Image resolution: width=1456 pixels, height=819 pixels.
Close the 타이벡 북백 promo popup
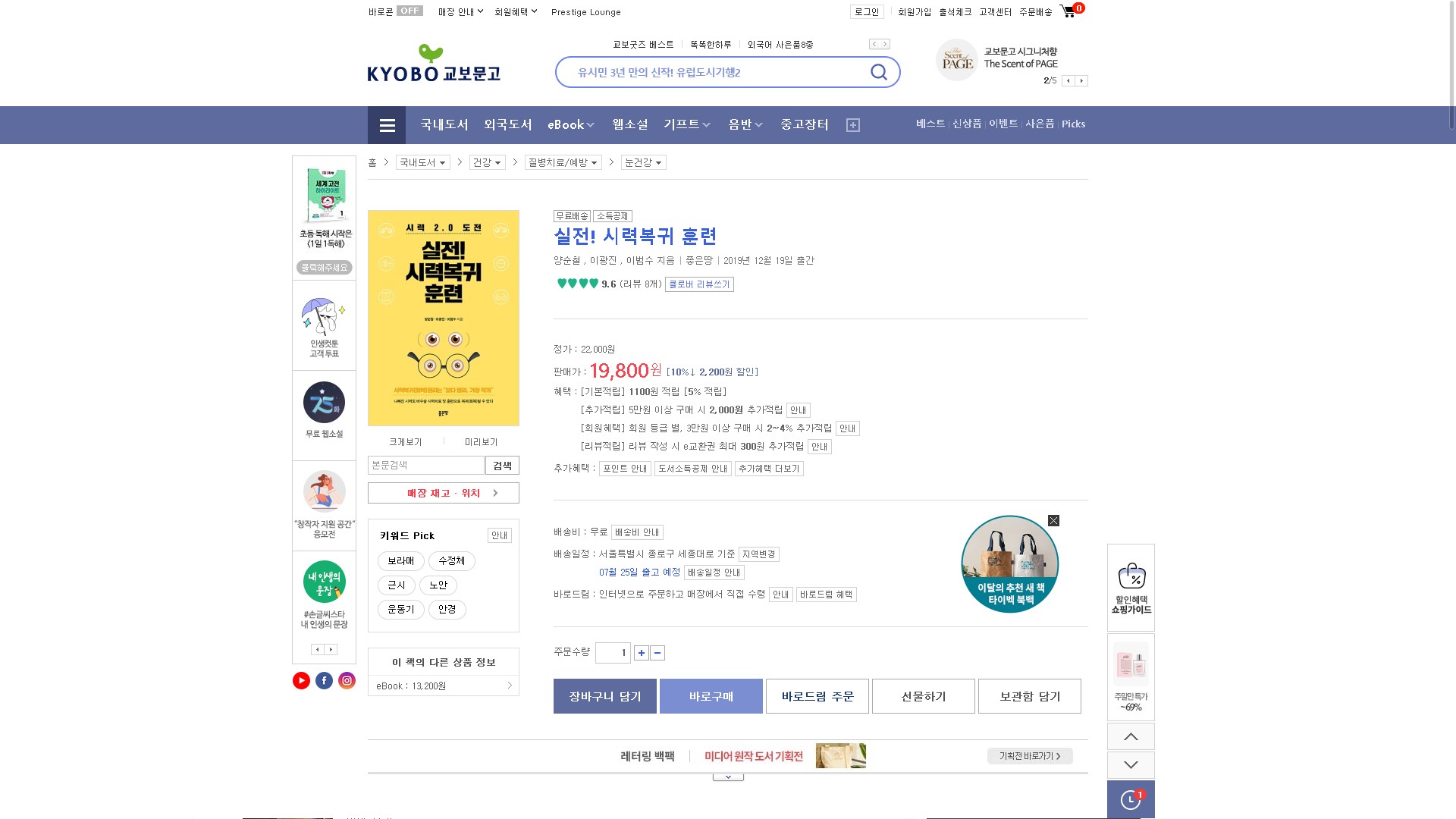pos(1053,521)
